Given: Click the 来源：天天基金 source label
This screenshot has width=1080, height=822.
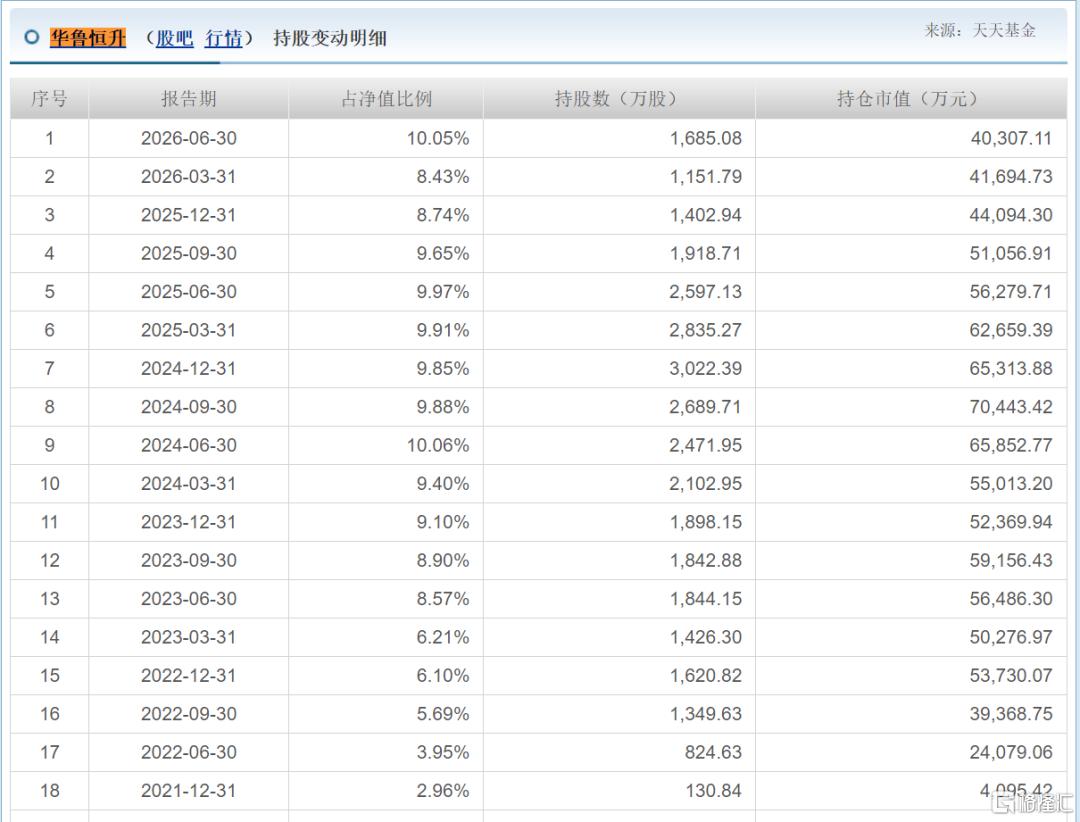Looking at the screenshot, I should (x=979, y=30).
